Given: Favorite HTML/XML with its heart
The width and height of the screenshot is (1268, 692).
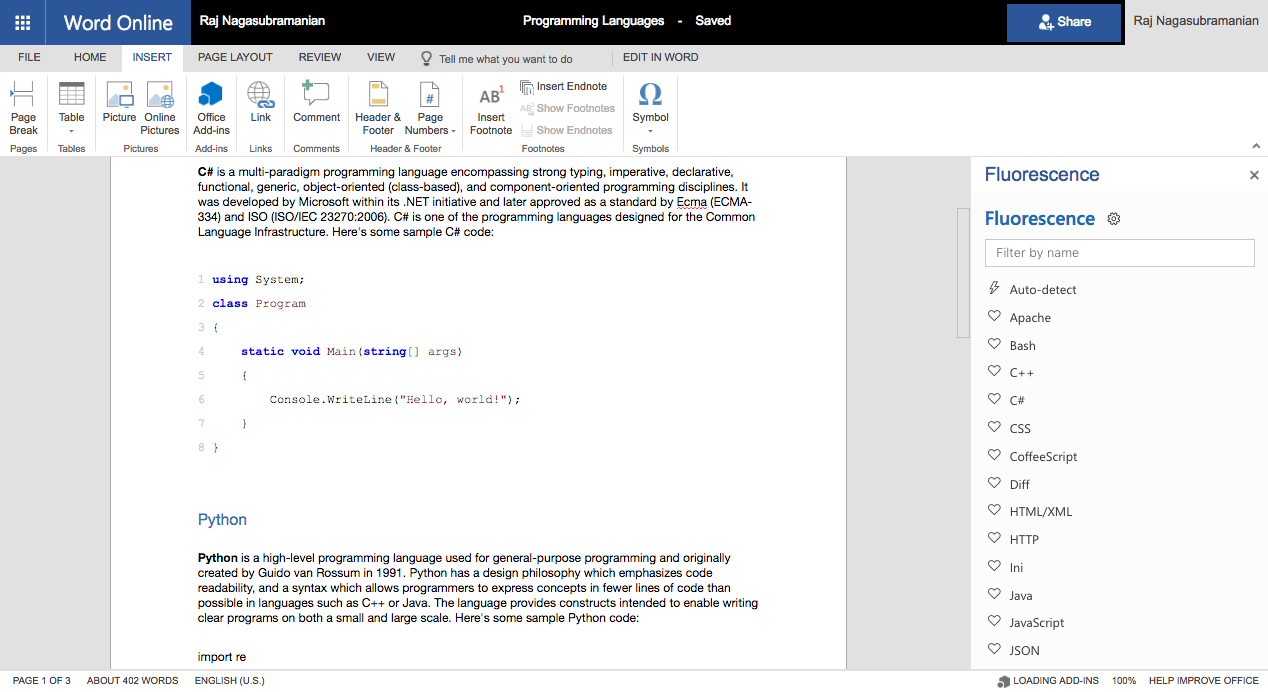Looking at the screenshot, I should 994,510.
